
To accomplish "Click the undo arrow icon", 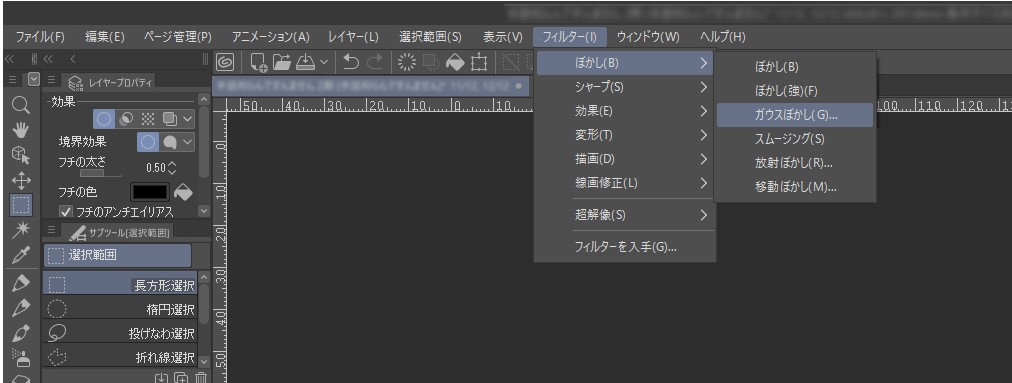I will point(350,62).
